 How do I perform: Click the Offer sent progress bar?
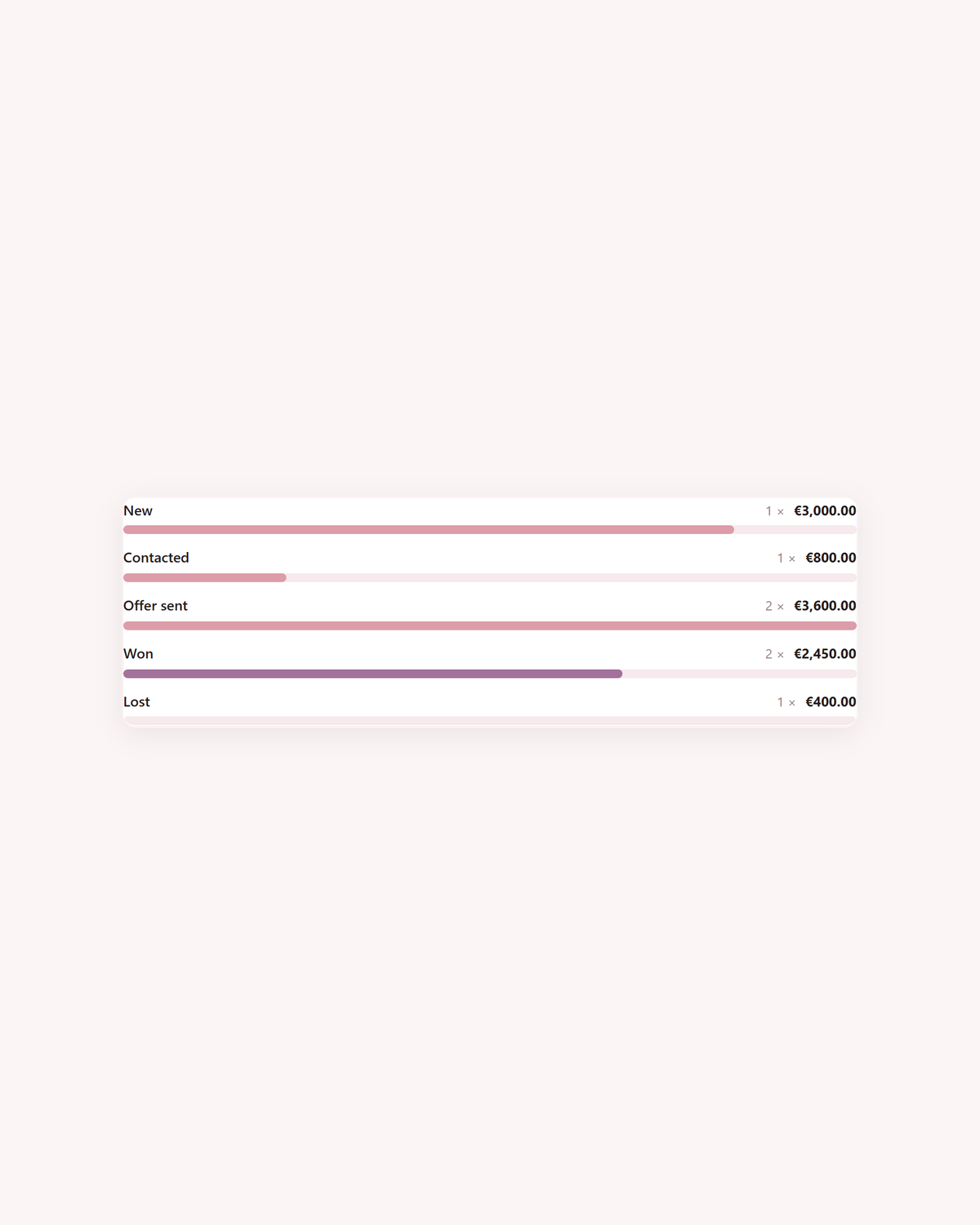(x=490, y=626)
